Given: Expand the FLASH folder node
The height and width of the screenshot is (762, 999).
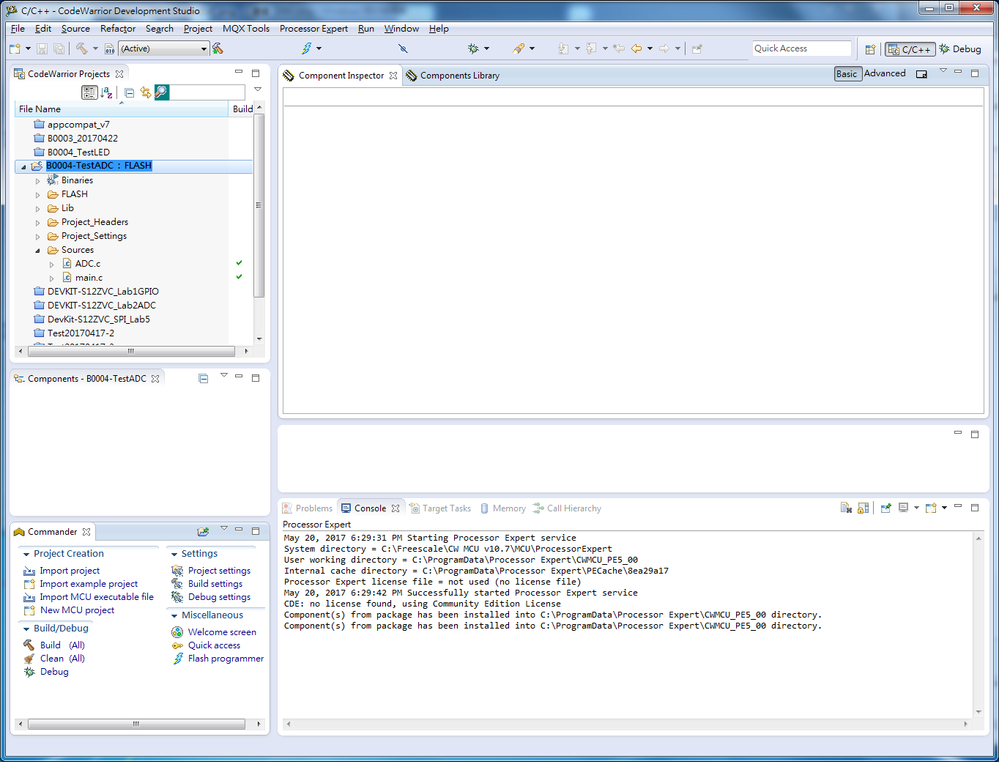Looking at the screenshot, I should [38, 195].
